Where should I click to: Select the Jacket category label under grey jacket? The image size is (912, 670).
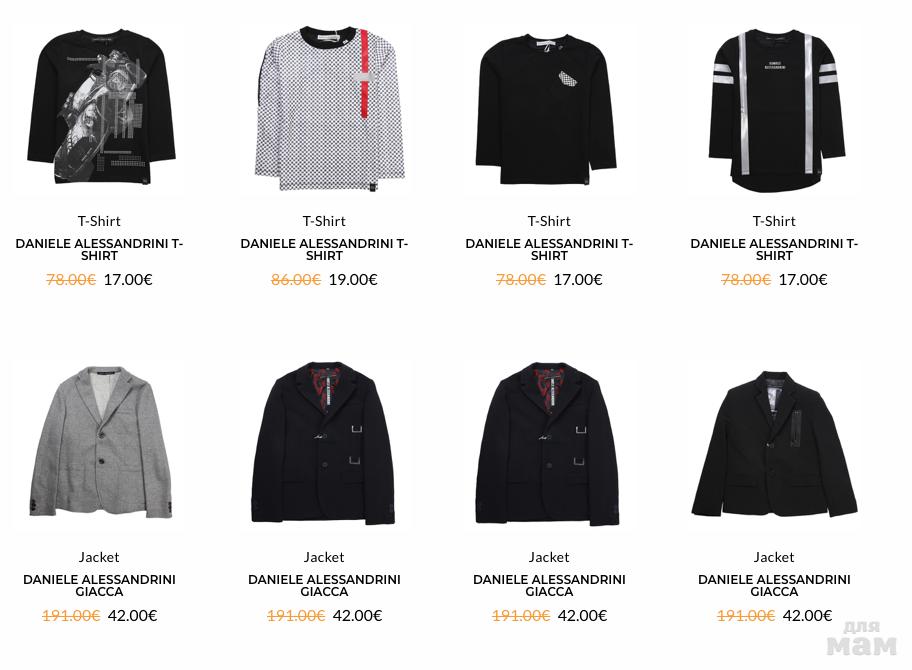[x=99, y=557]
